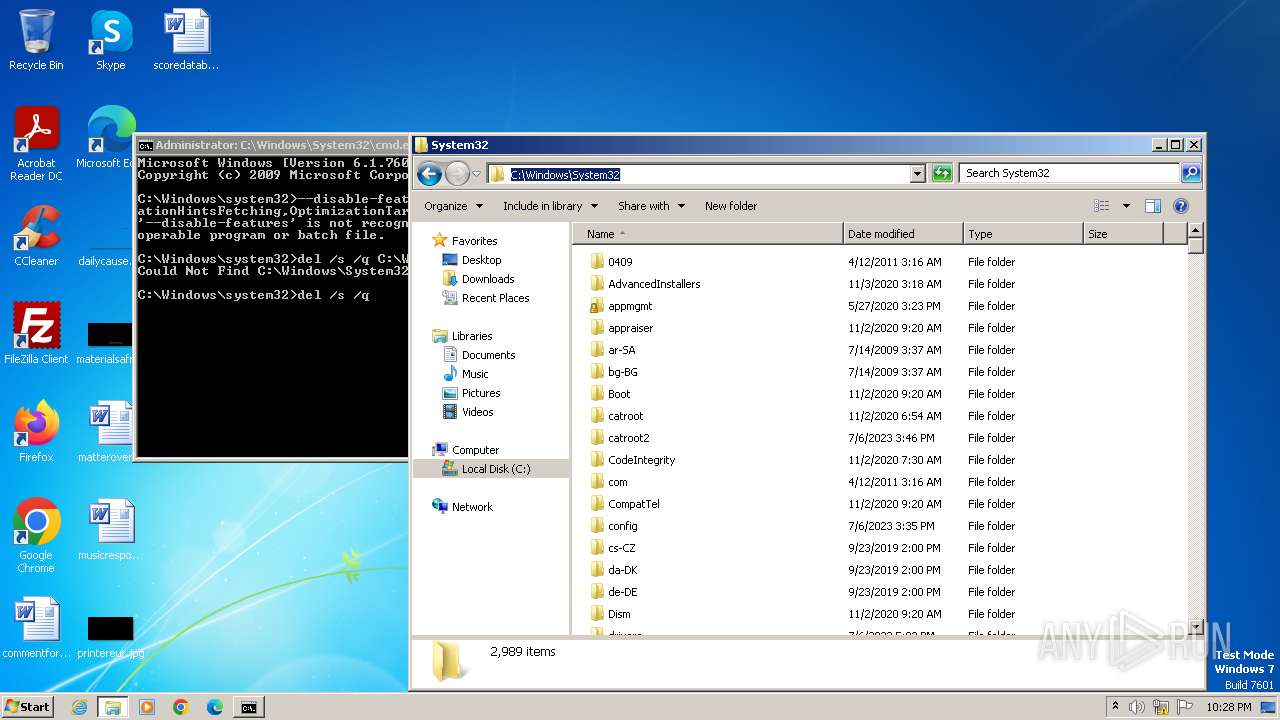Click Chrome icon in the taskbar

point(180,707)
